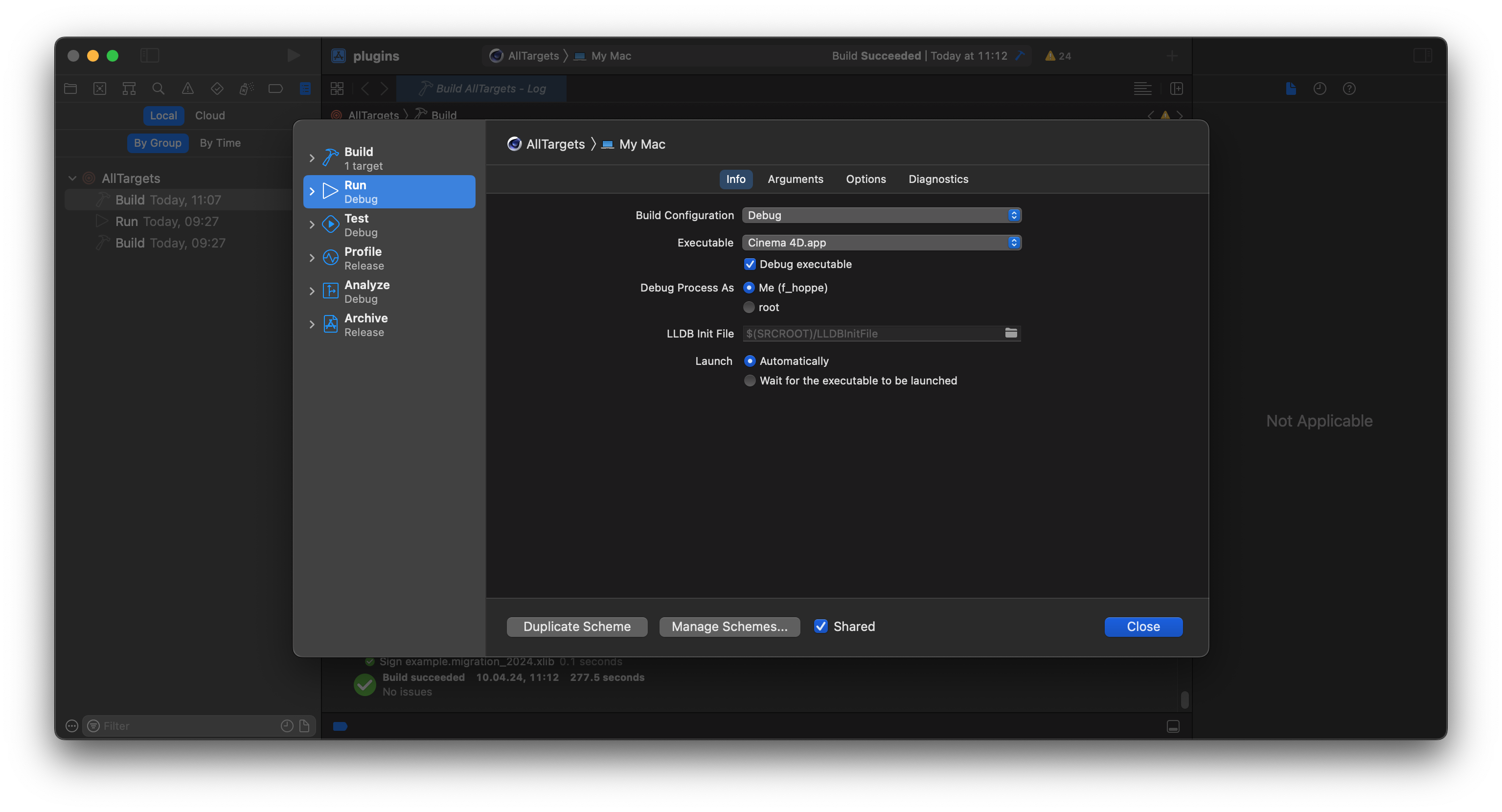Image resolution: width=1502 pixels, height=812 pixels.
Task: Click the folder icon in LLDB Init File
Action: pos(1010,333)
